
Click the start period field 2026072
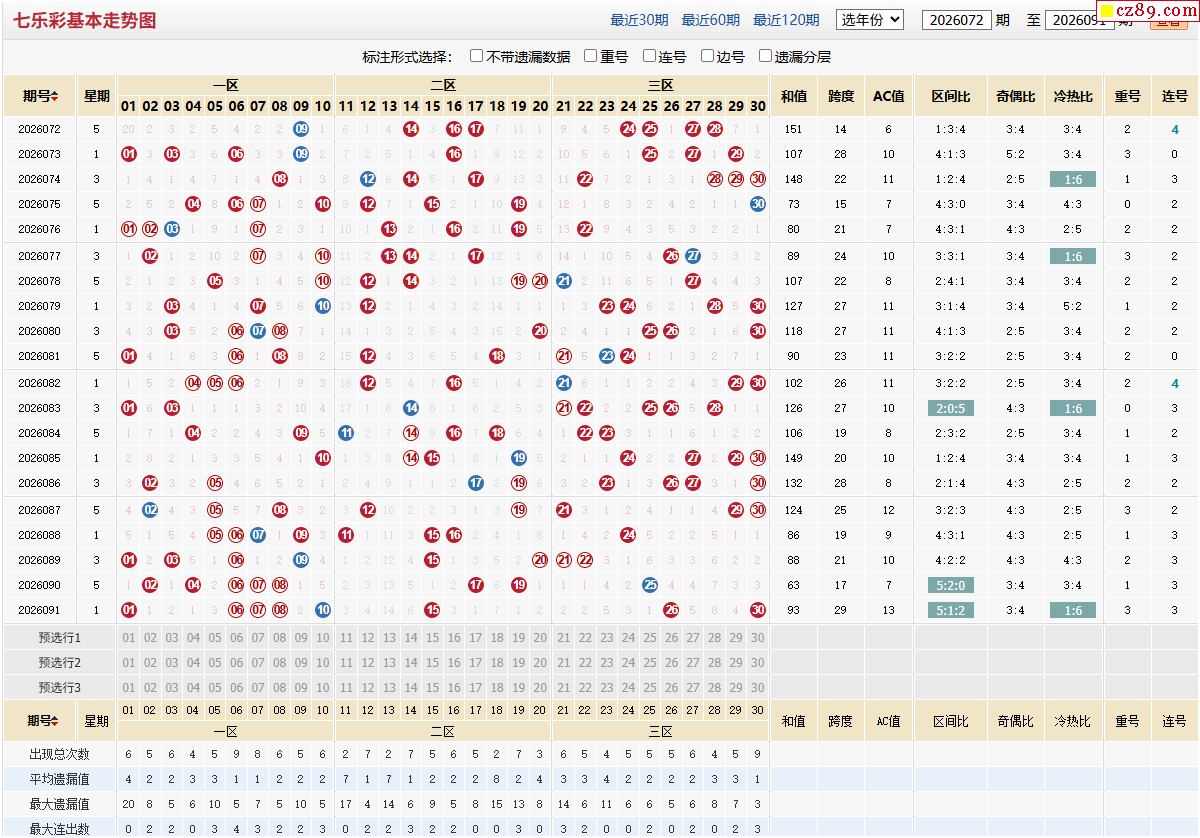point(957,20)
